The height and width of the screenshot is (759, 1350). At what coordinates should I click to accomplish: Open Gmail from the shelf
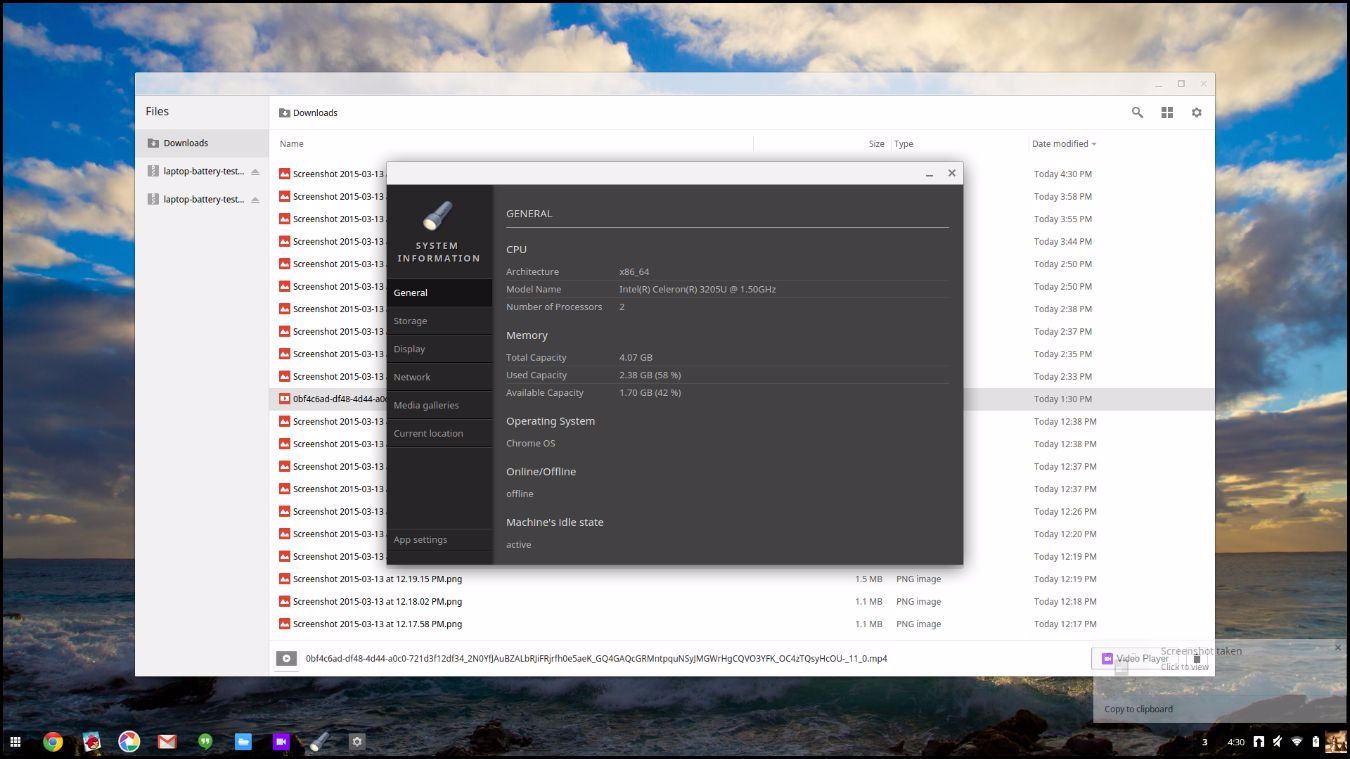[x=167, y=742]
